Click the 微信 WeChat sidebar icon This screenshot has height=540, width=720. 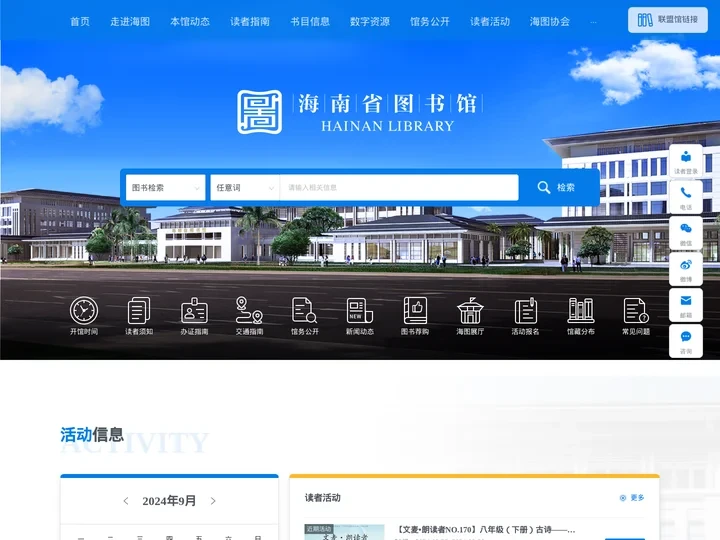[686, 233]
